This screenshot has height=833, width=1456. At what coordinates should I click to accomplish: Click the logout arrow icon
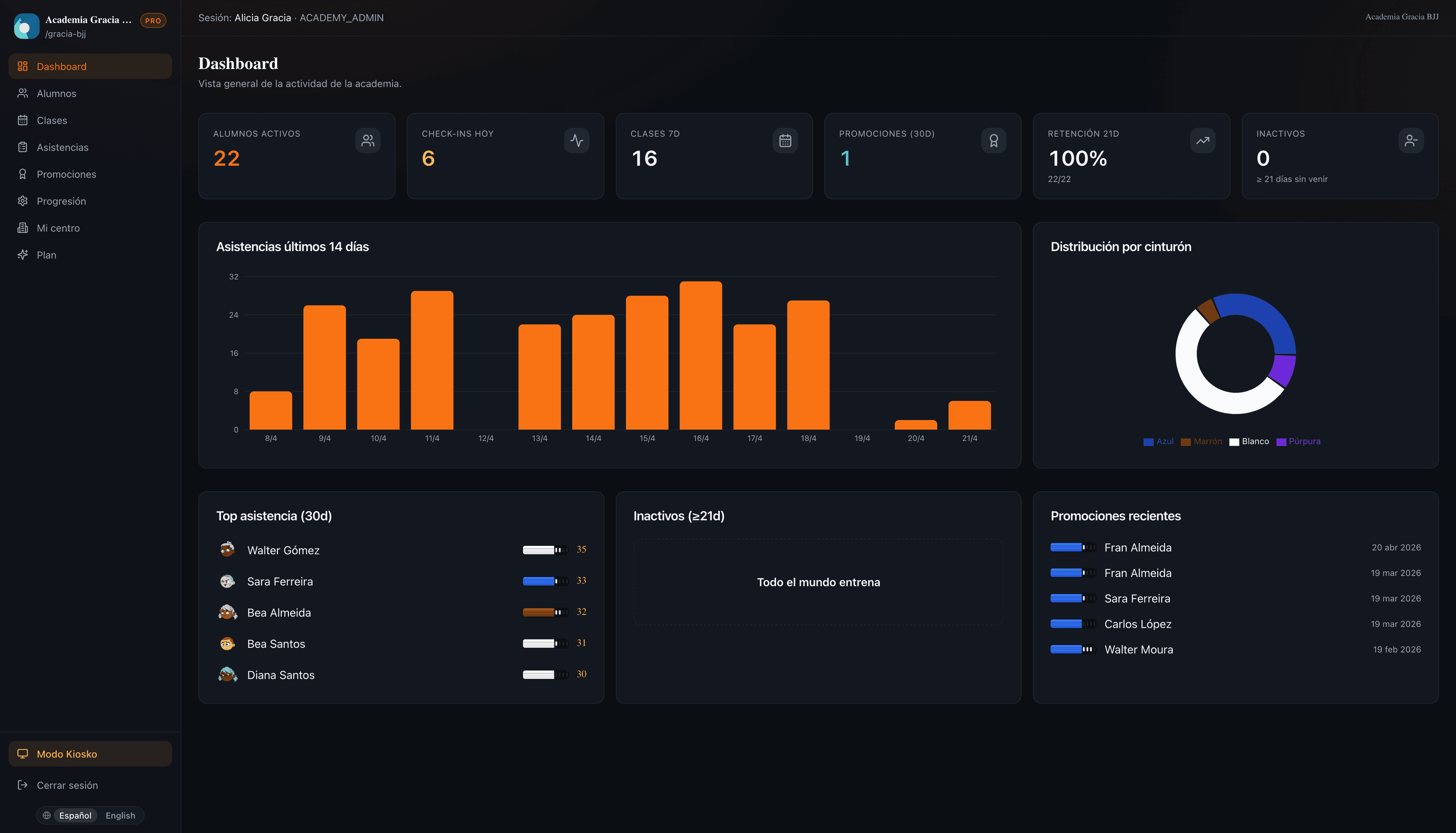point(23,785)
